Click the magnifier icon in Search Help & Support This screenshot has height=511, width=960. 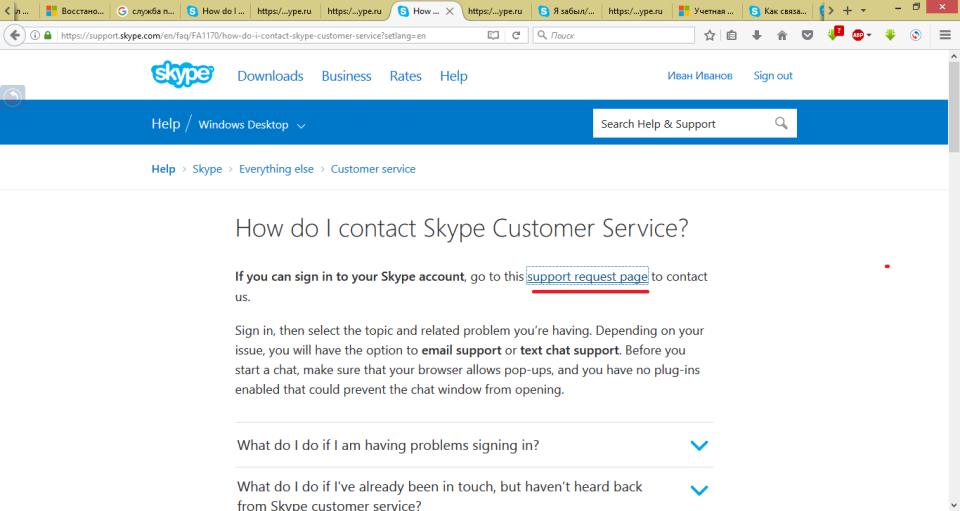781,124
